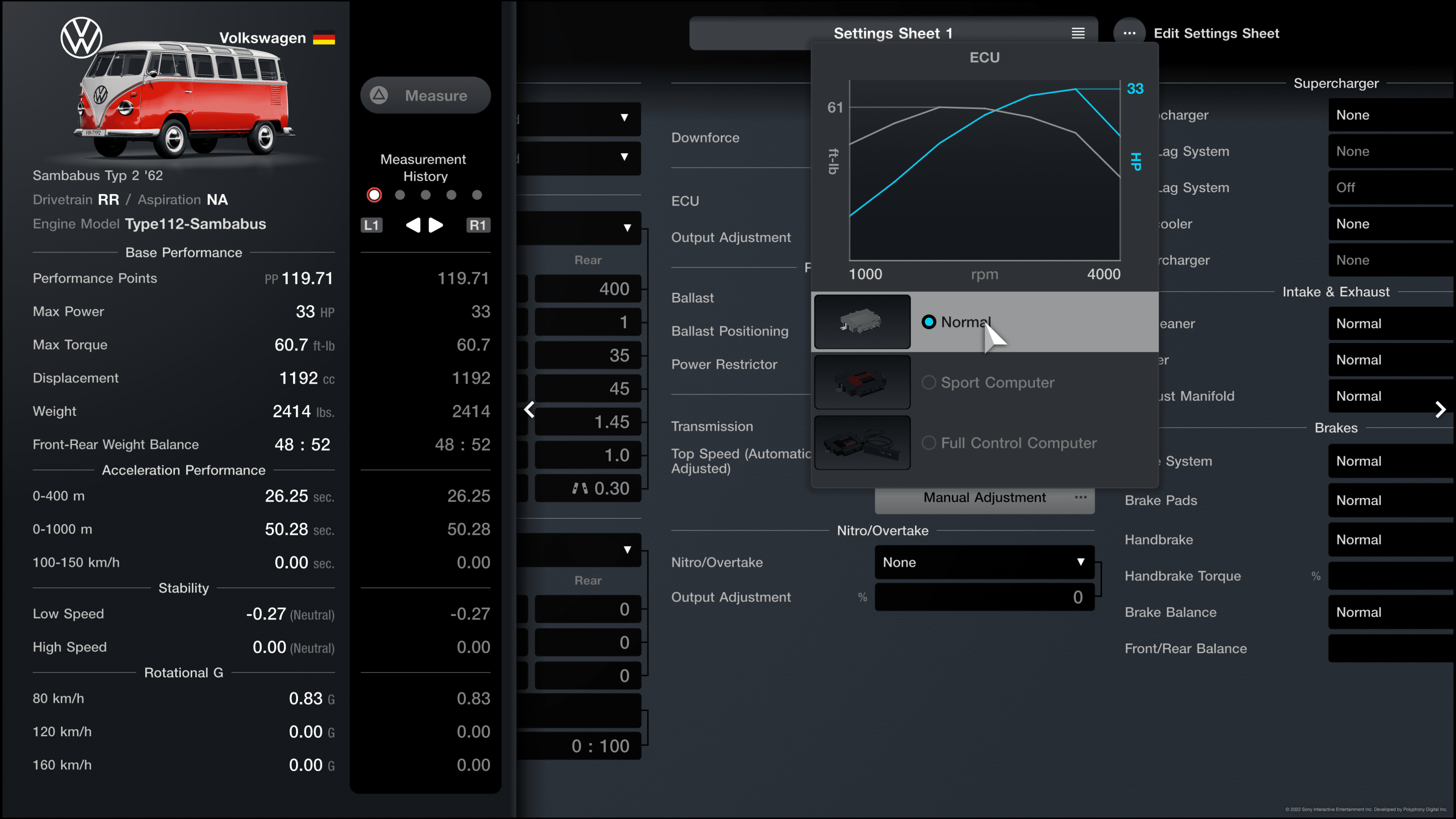The image size is (1456, 819).
Task: Open the Exhaust Manifold Normal dropdown
Action: [x=1391, y=396]
